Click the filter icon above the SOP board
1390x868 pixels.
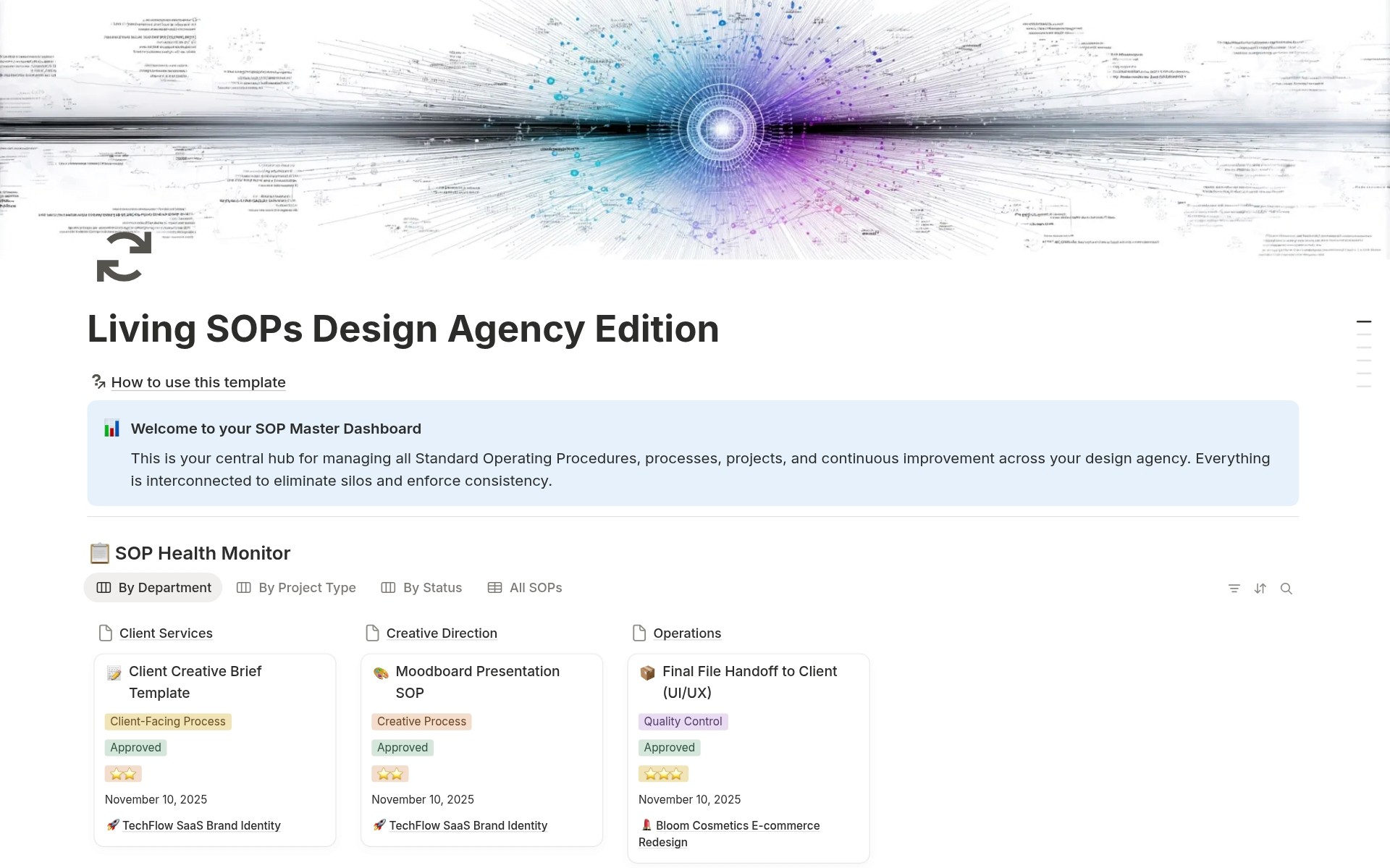tap(1234, 588)
